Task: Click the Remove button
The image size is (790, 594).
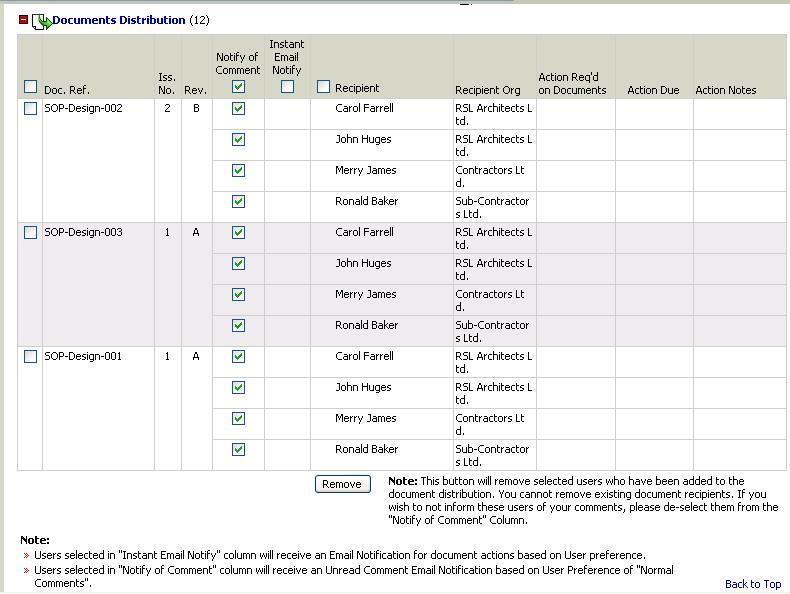Action: click(343, 484)
